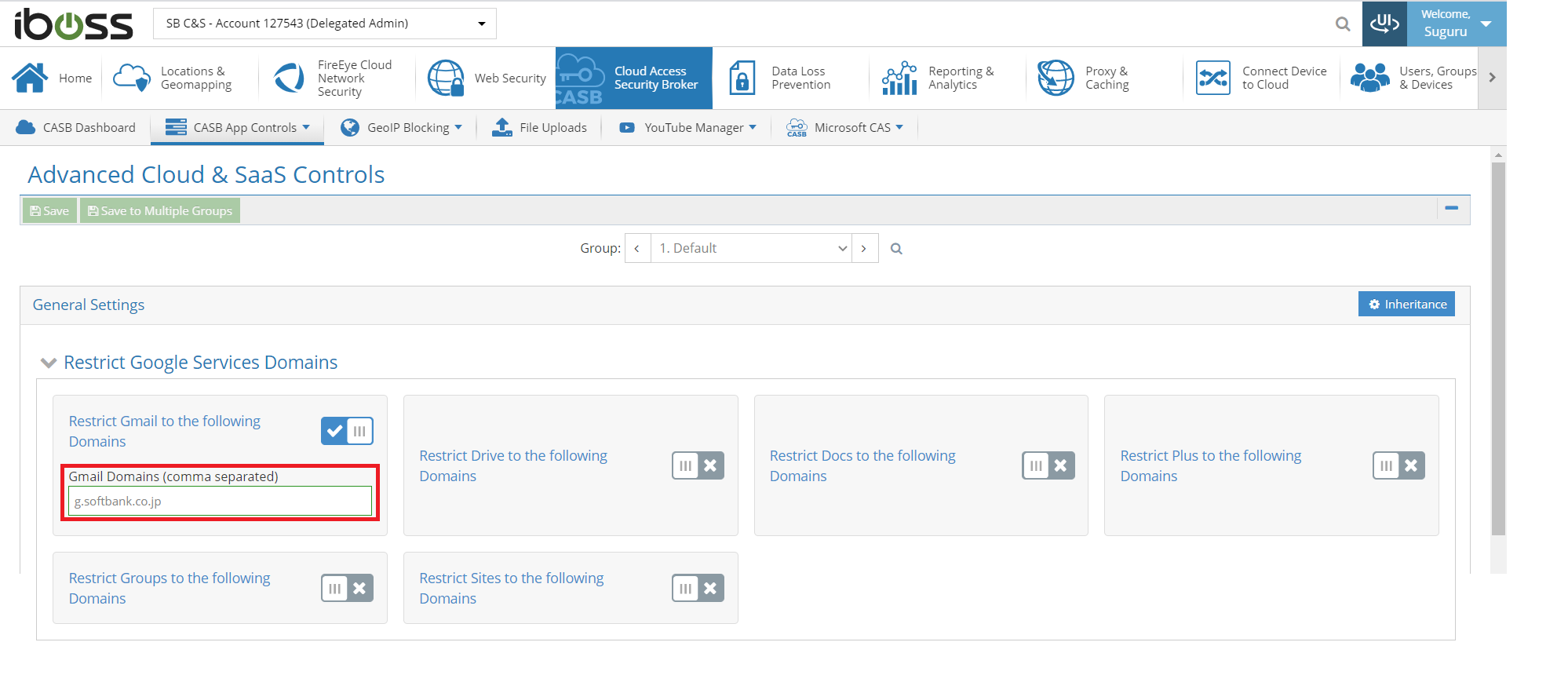Click Restrict Groups to the following Domains
Viewport: 1568px width, 675px height.
tap(169, 588)
